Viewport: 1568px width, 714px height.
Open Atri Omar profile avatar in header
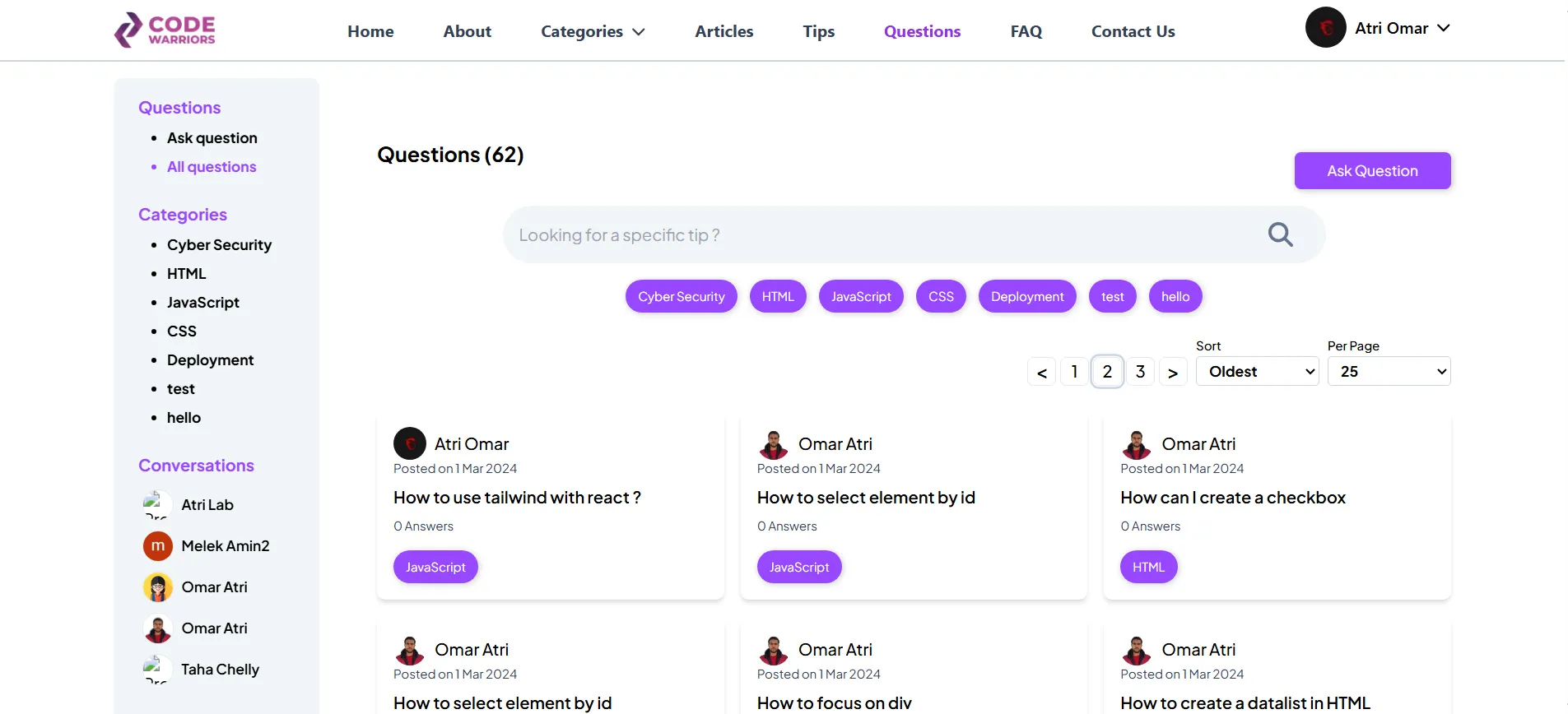1325,28
